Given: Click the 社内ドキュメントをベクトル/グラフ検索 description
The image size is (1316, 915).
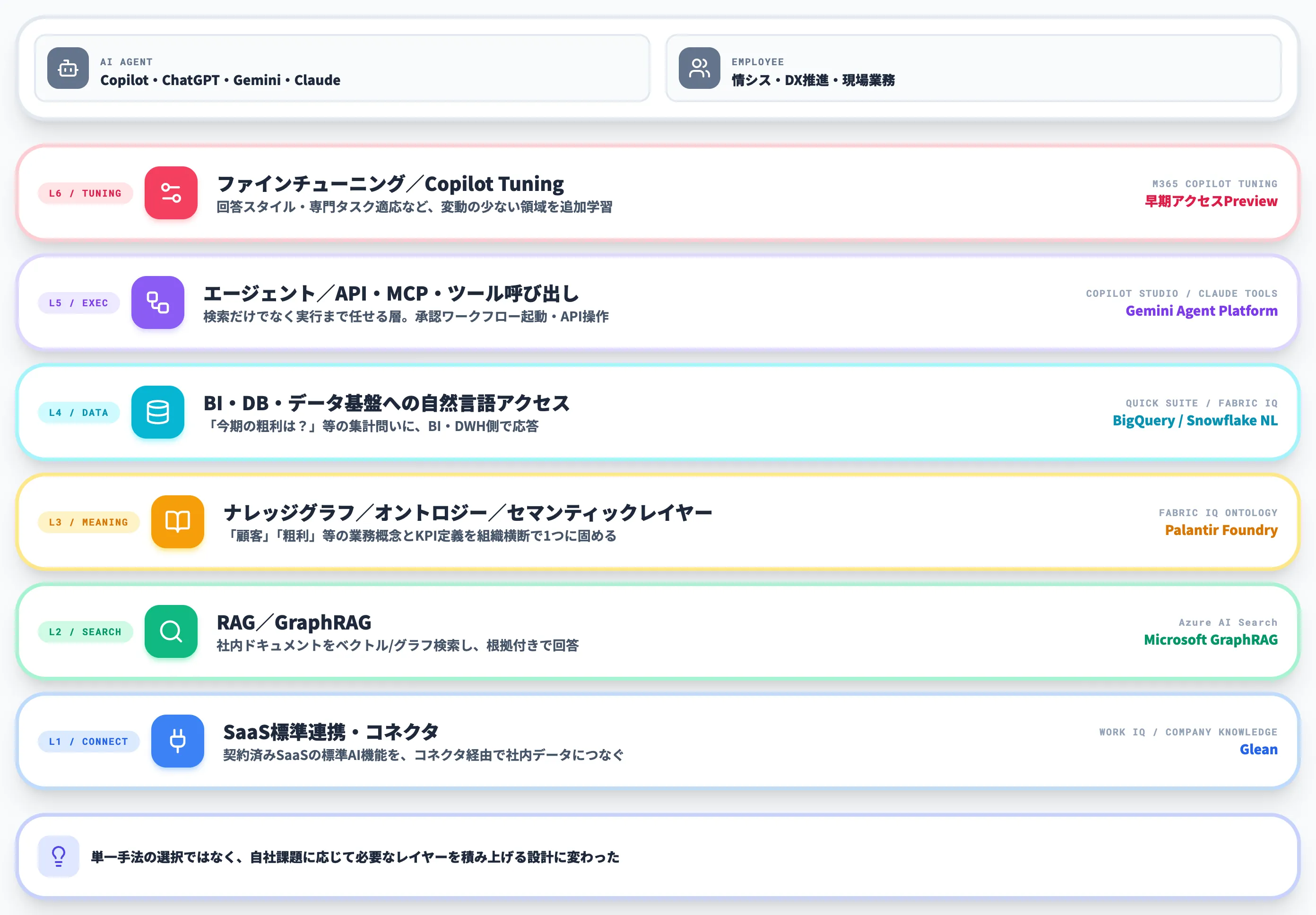Looking at the screenshot, I should (398, 645).
